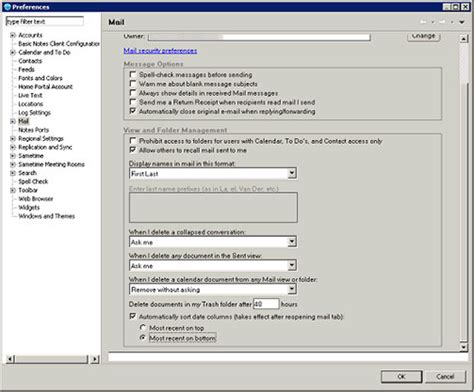Click the Preferences window title icon
The height and width of the screenshot is (392, 474).
[x=7, y=7]
